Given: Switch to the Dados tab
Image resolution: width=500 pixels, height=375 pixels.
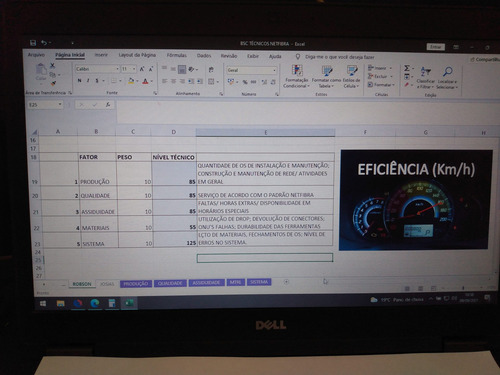Looking at the screenshot, I should 204,55.
